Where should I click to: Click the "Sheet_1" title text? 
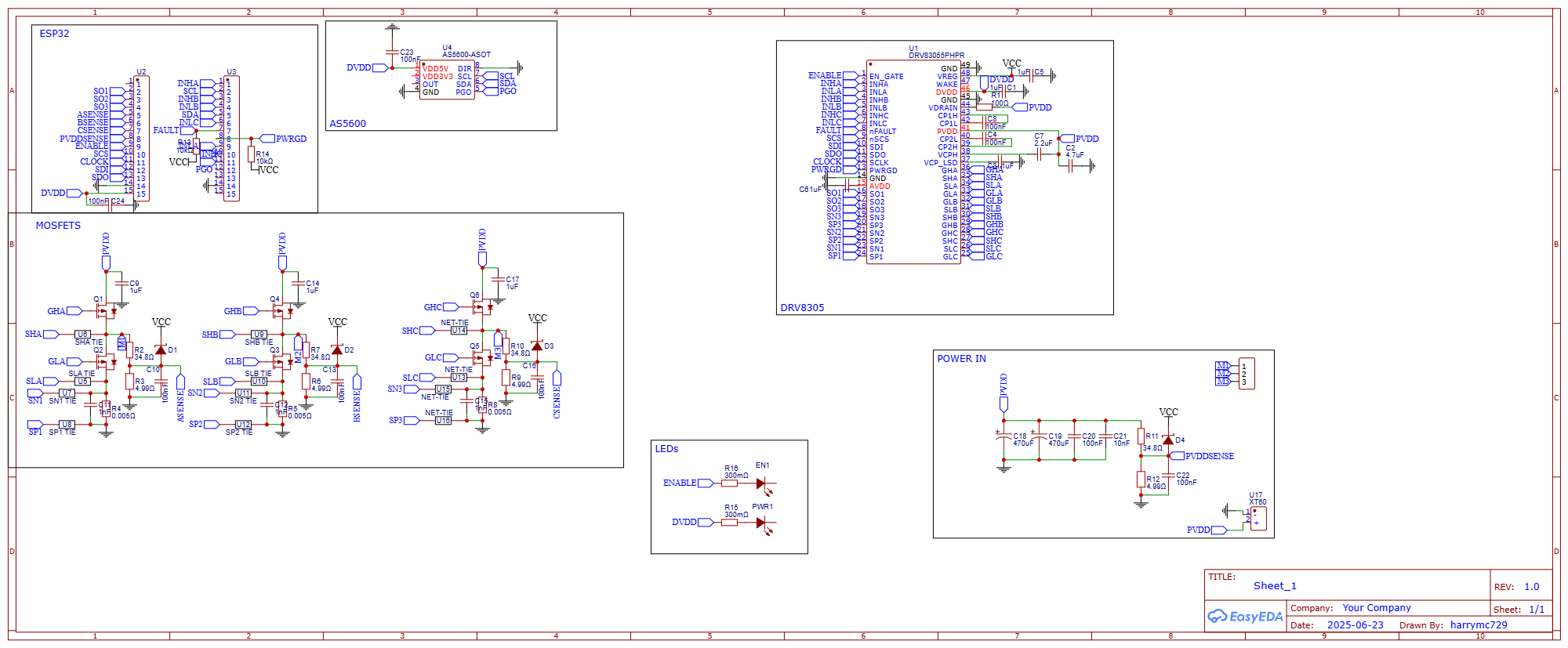1275,586
